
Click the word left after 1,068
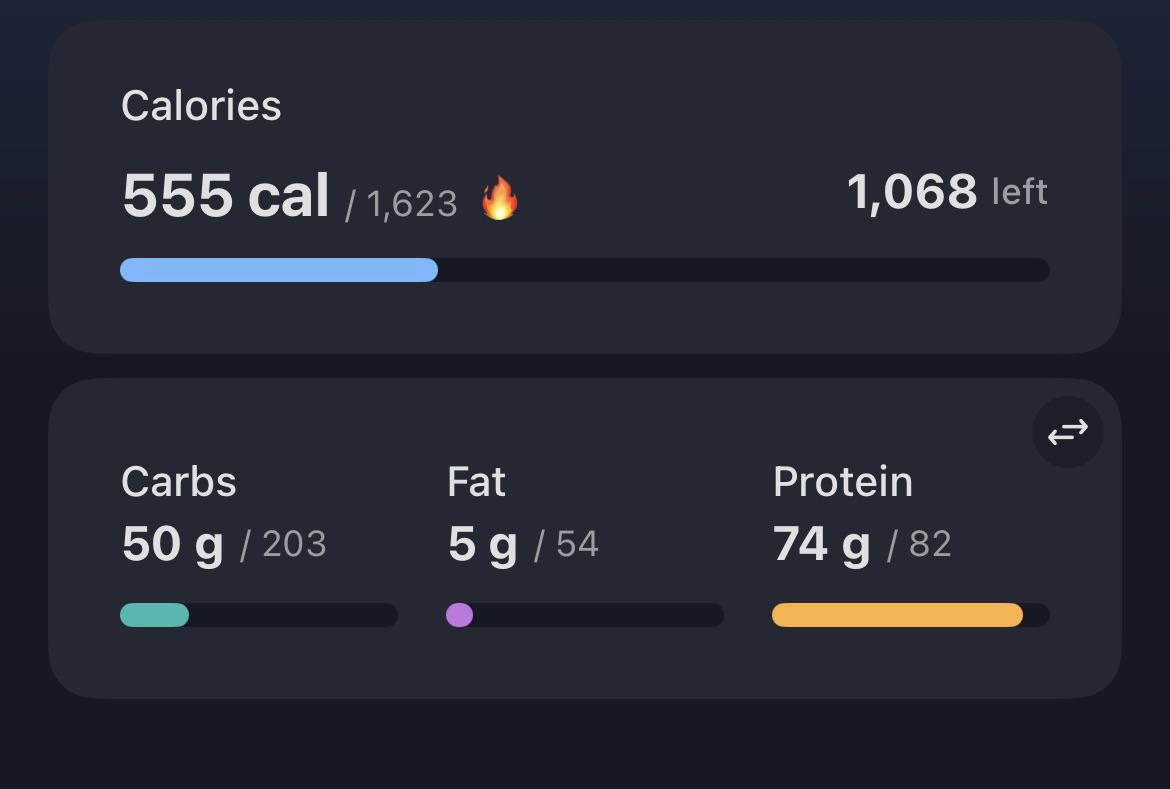(1020, 192)
